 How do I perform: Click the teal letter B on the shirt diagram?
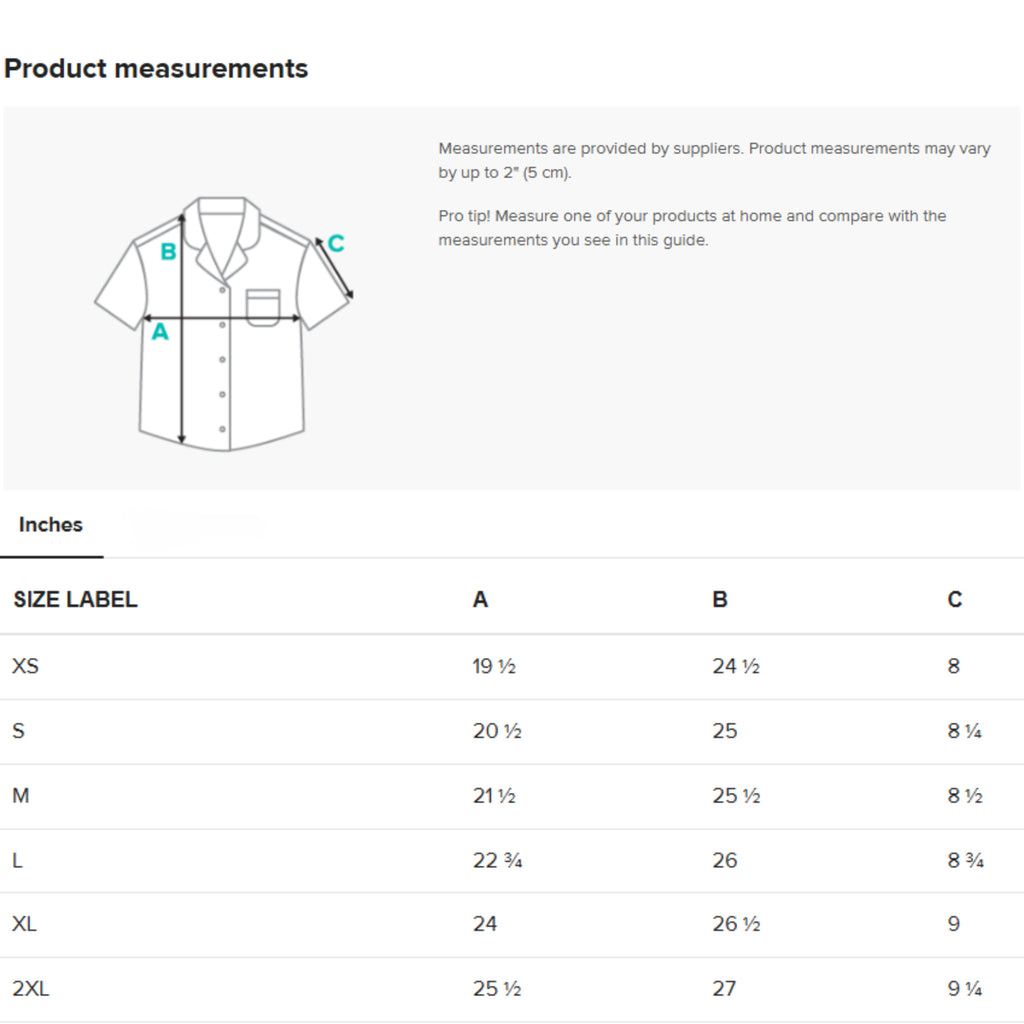coord(168,252)
